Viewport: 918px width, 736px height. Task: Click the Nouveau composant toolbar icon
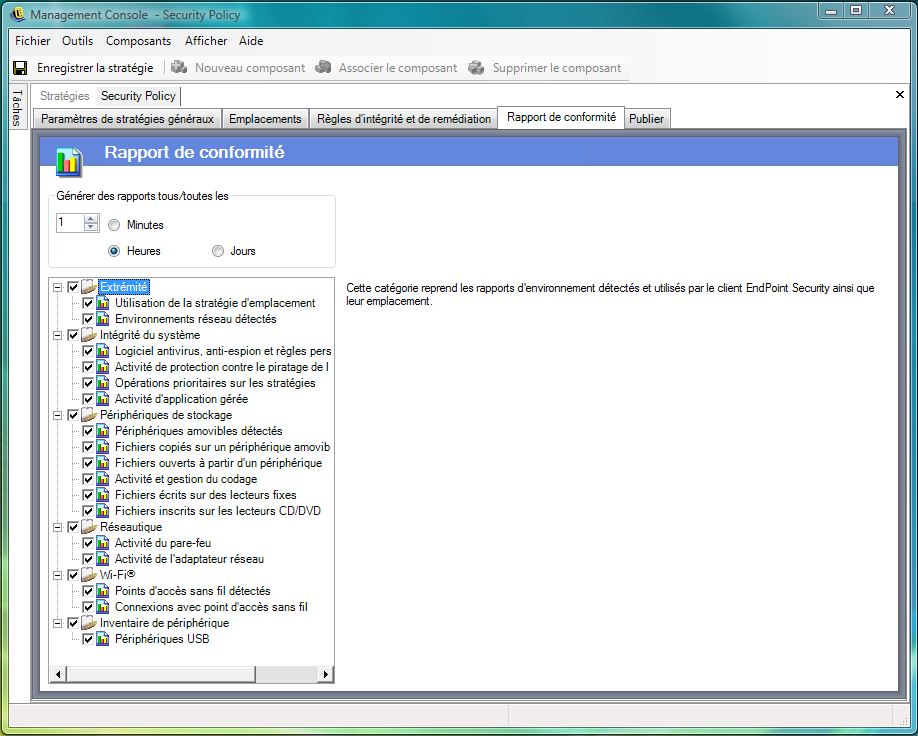pos(179,68)
